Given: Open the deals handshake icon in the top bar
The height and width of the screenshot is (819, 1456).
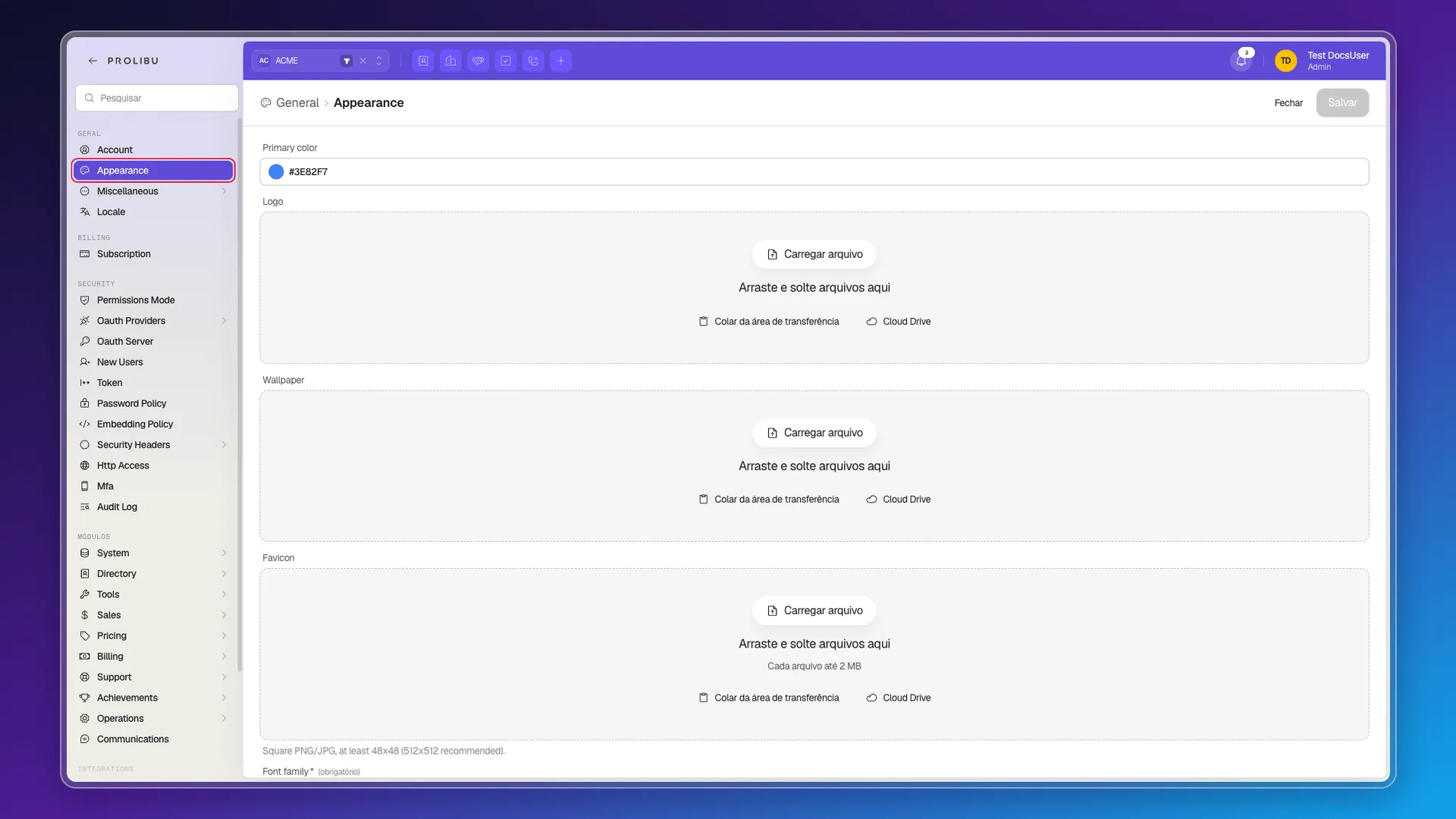Looking at the screenshot, I should (x=478, y=61).
